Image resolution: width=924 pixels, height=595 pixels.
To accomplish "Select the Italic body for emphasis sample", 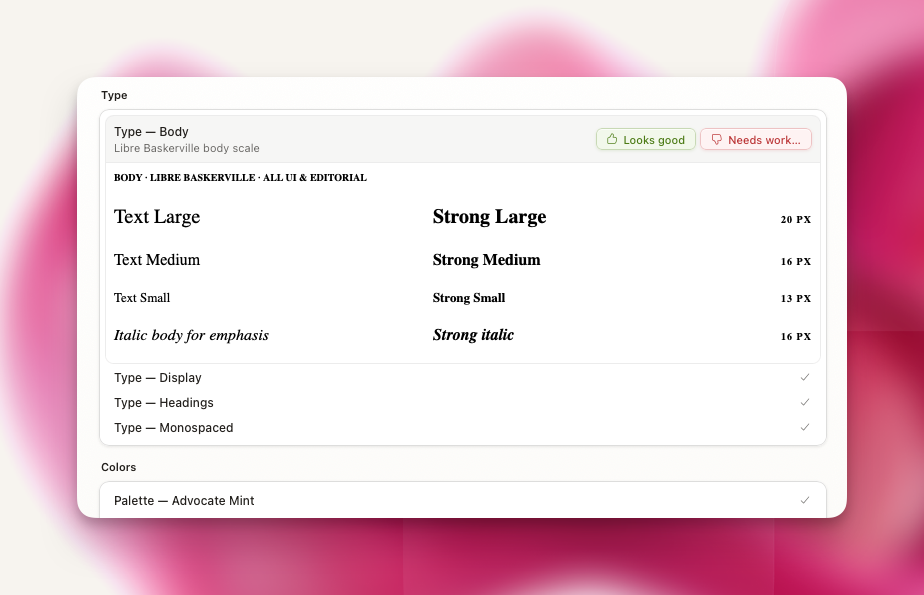I will (191, 335).
